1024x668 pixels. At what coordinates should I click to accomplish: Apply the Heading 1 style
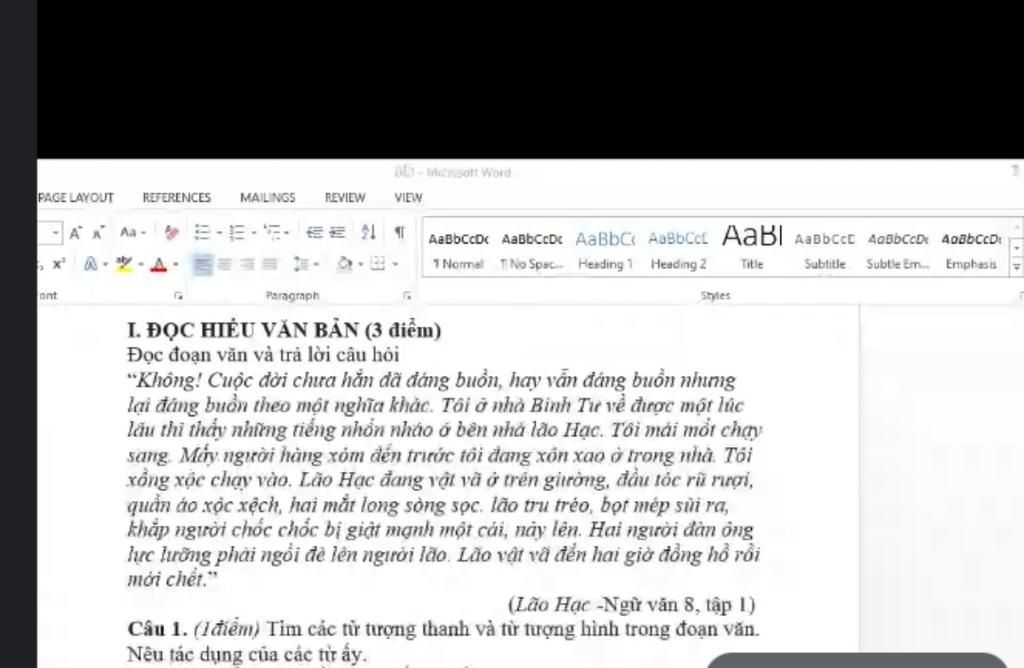[x=605, y=250]
